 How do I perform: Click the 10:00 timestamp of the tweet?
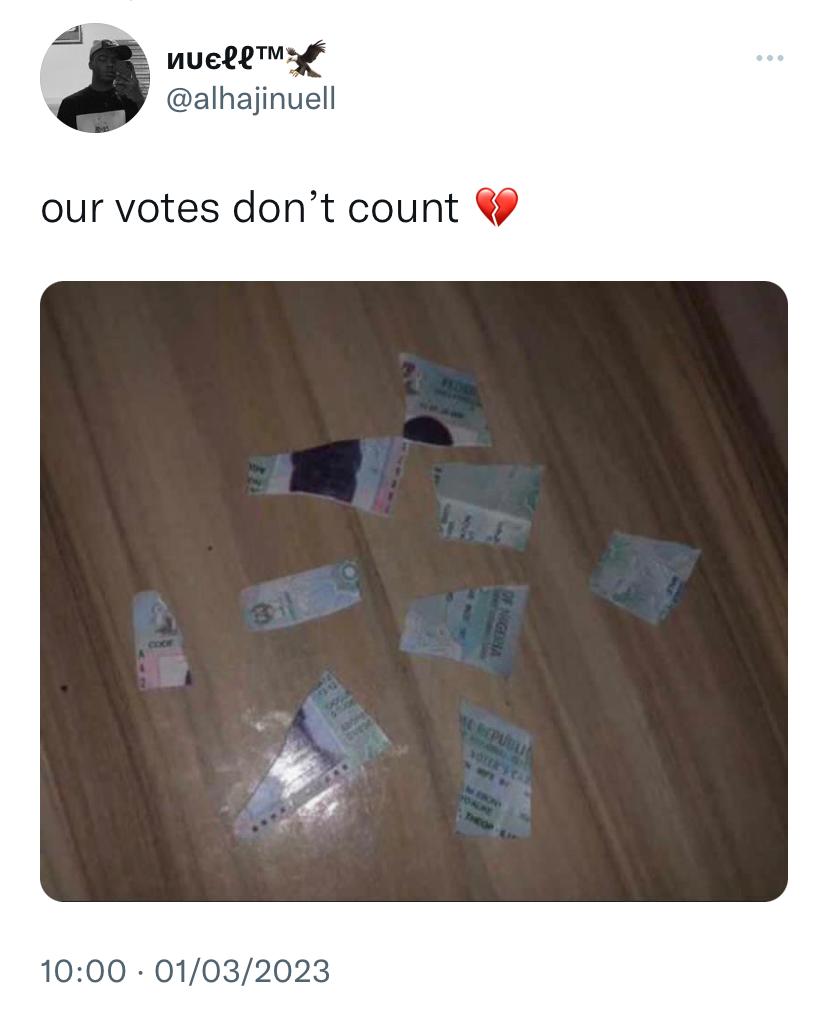point(83,972)
